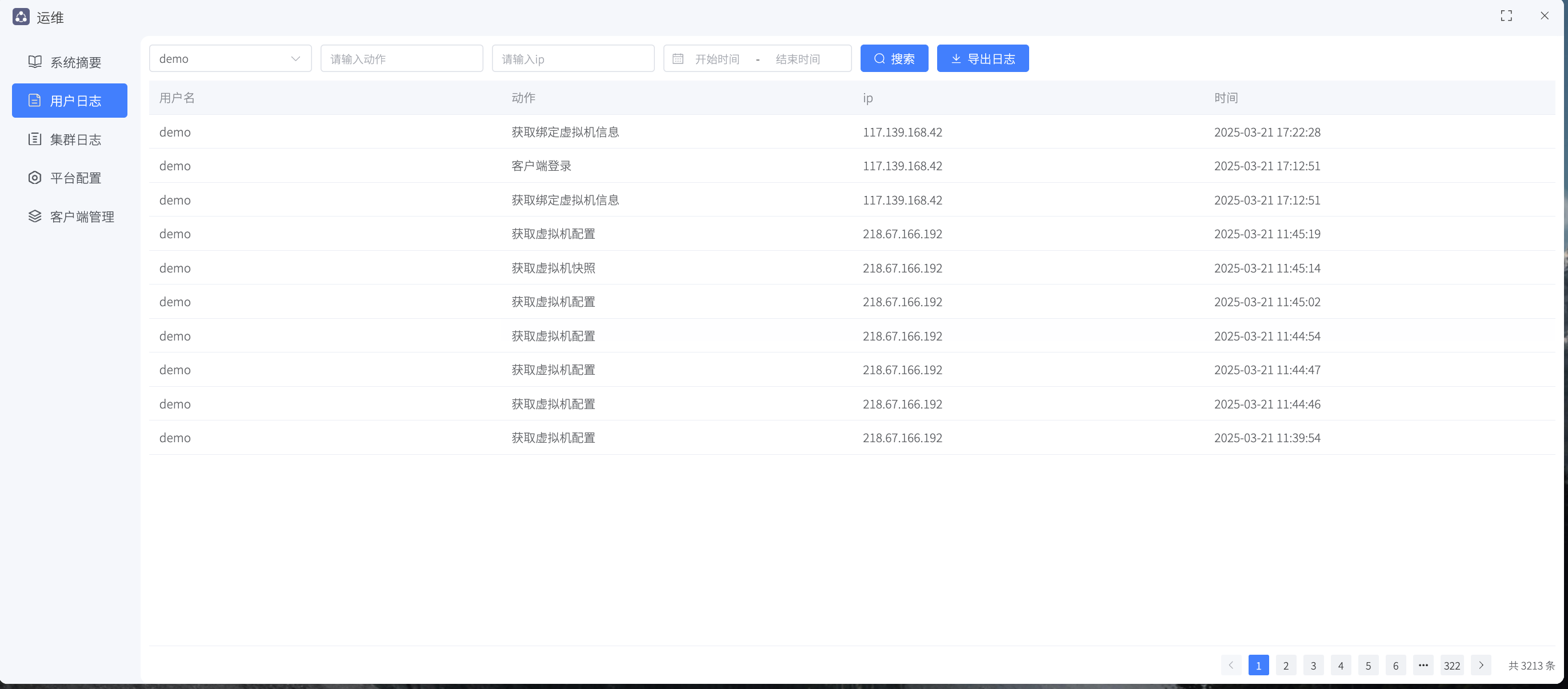This screenshot has height=689, width=1568.
Task: Jump to page 322
Action: tap(1452, 665)
